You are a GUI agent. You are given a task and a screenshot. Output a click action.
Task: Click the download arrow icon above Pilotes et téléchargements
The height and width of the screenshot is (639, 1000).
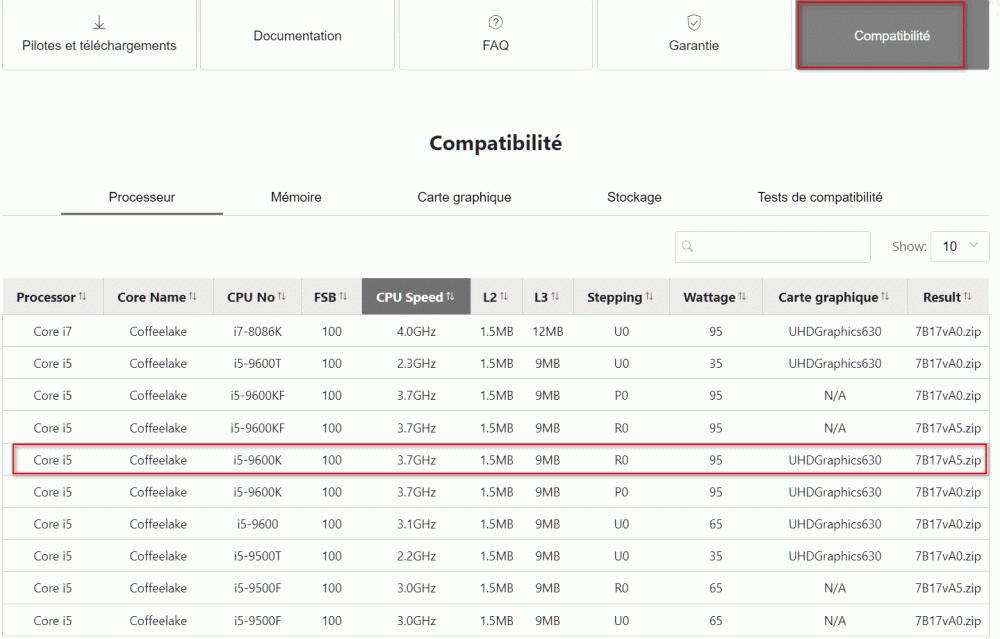(99, 23)
